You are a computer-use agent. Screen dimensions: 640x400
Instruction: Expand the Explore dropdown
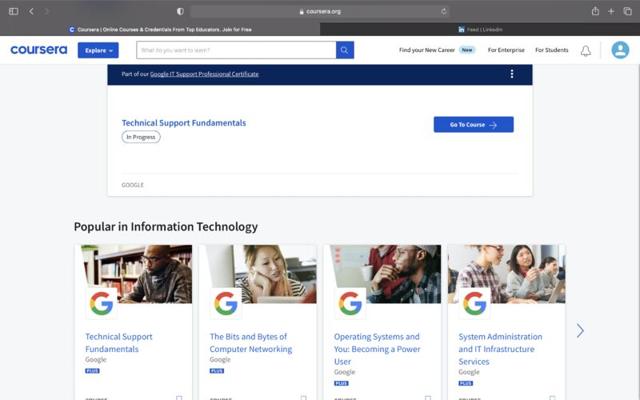[98, 50]
